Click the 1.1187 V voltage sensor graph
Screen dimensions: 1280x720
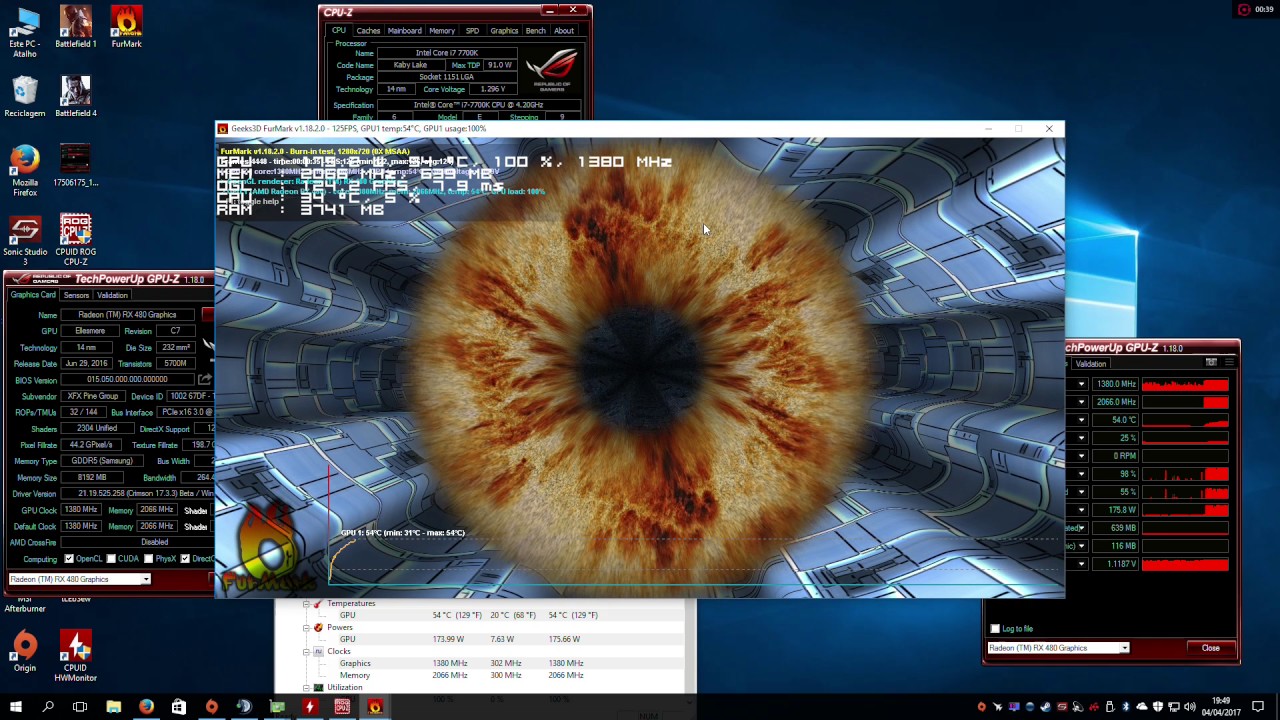click(1185, 564)
